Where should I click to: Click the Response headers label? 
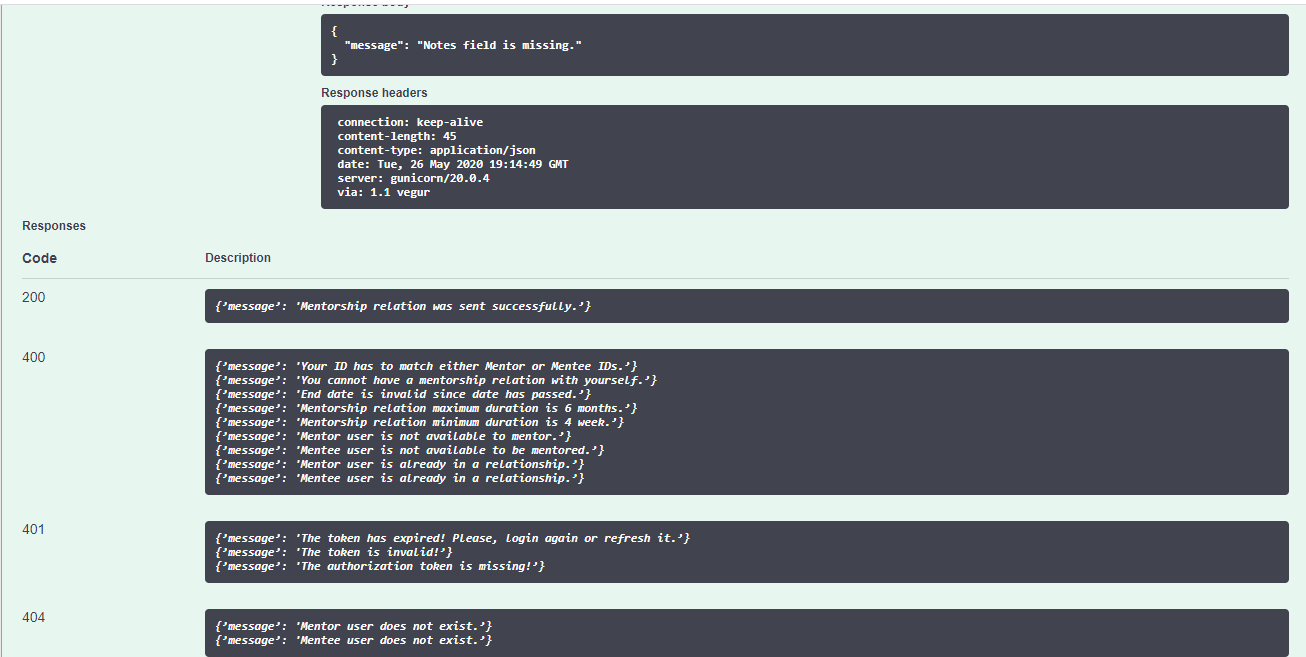coord(374,93)
